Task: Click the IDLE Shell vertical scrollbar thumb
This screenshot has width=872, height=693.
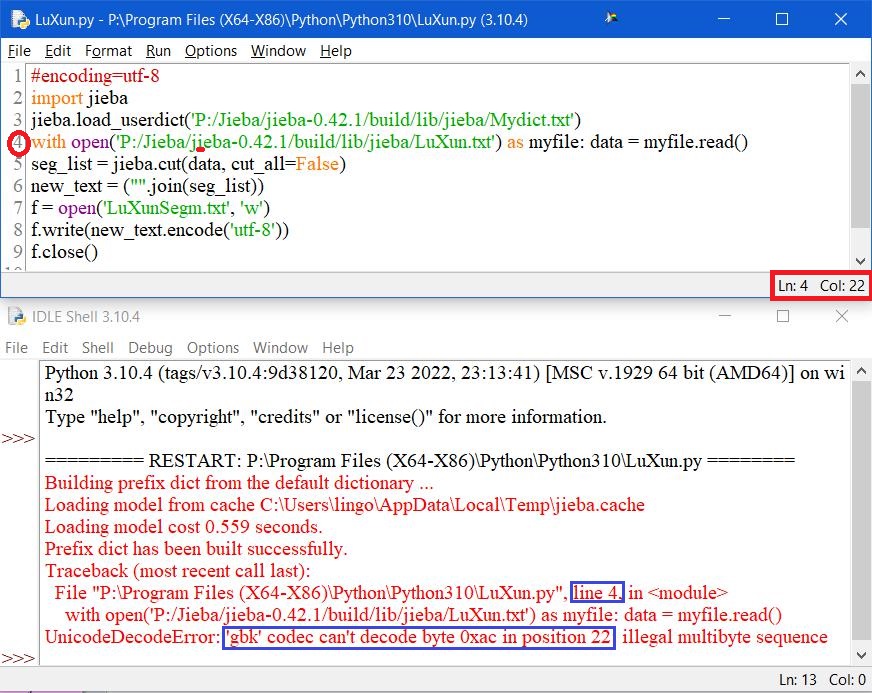Action: [x=861, y=513]
